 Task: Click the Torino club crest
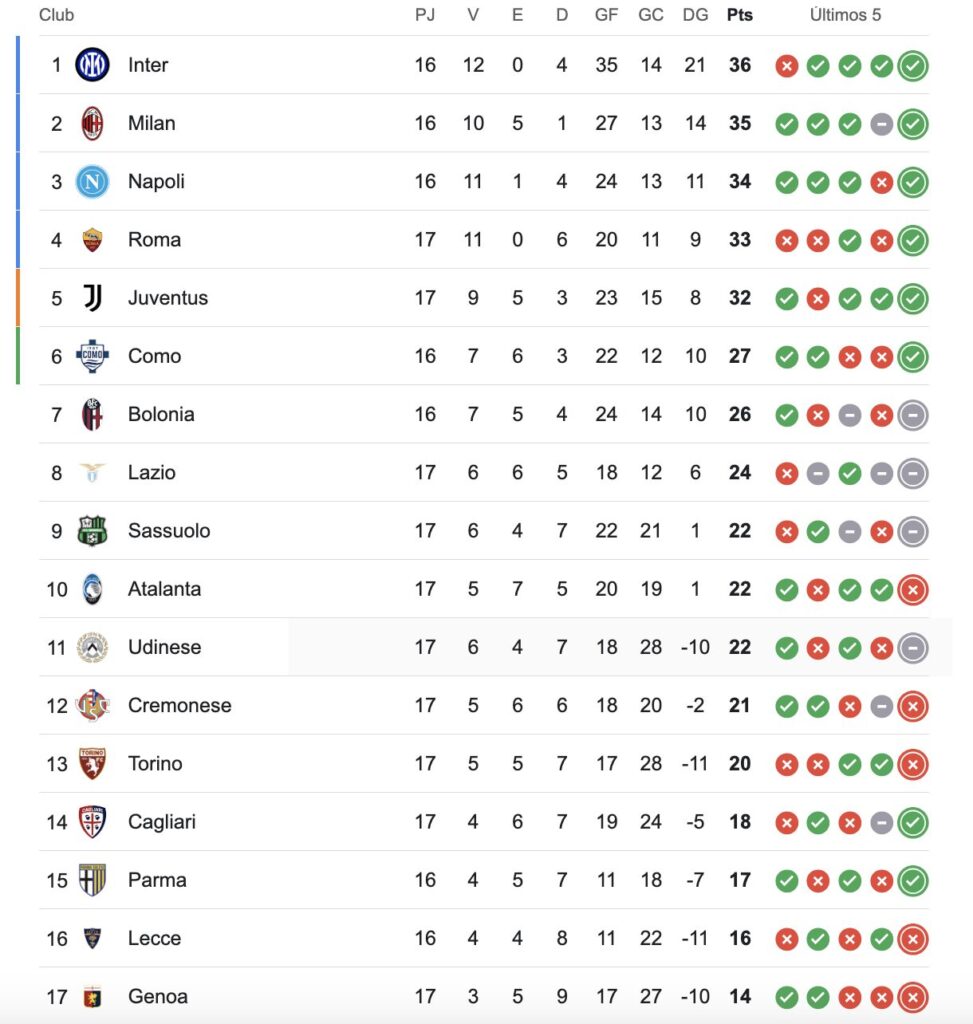coord(92,763)
